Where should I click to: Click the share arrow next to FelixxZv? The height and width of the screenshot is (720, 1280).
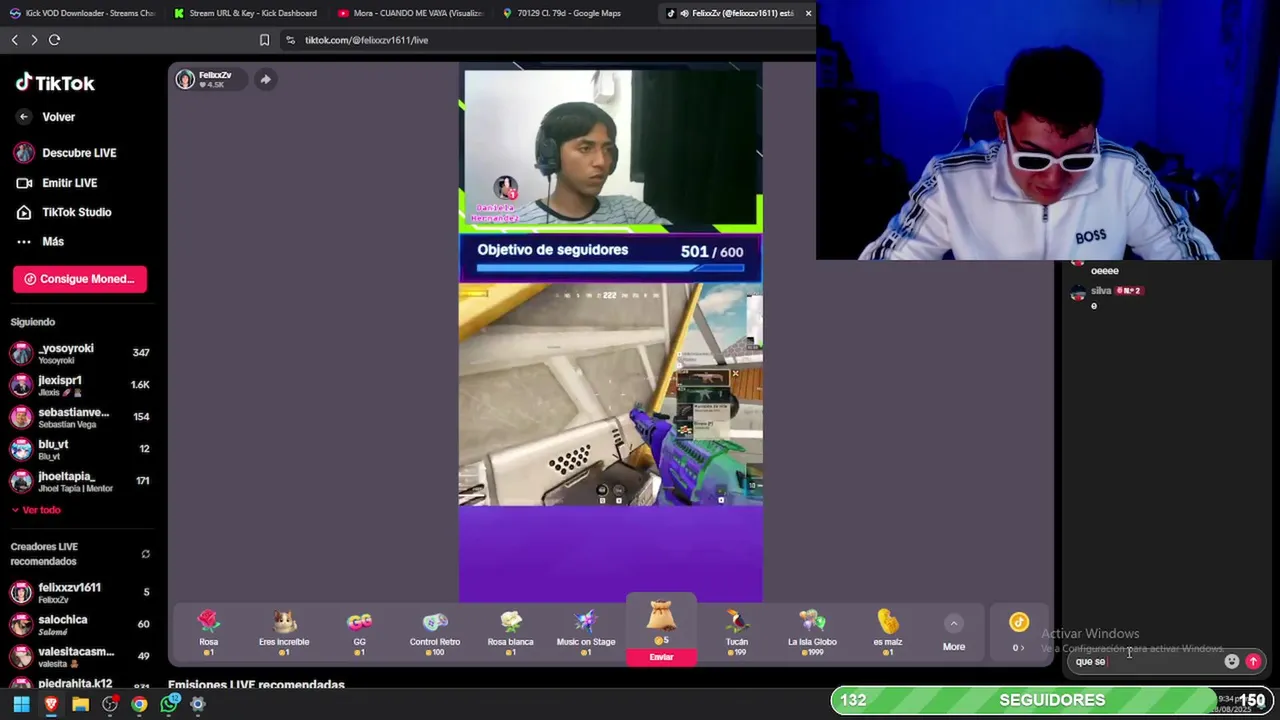(x=265, y=79)
